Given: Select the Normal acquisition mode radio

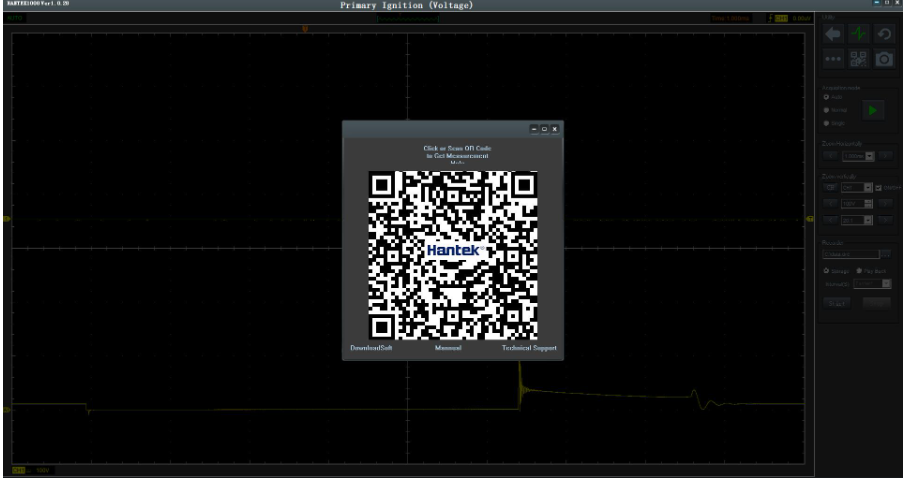Looking at the screenshot, I should click(x=826, y=110).
